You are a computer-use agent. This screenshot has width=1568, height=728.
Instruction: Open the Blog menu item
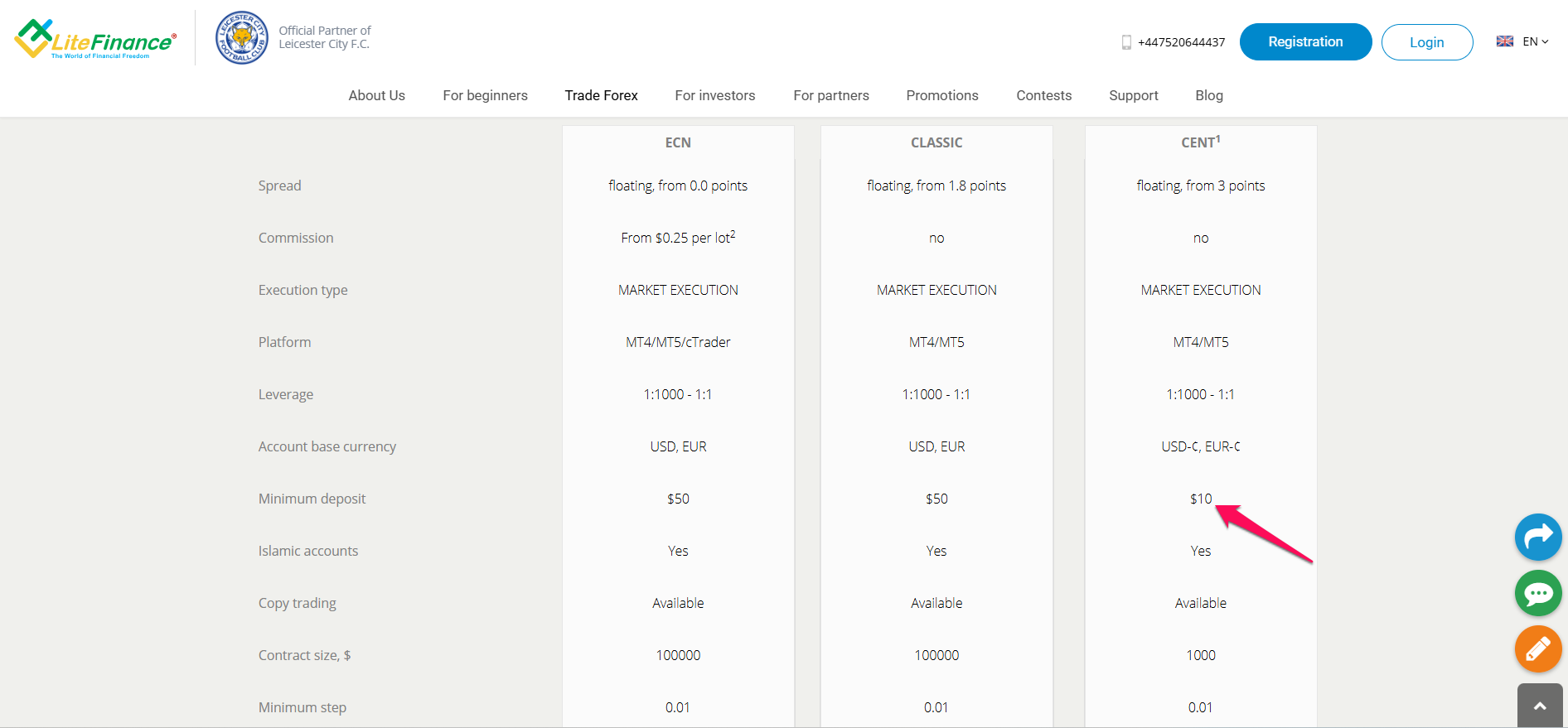pyautogui.click(x=1209, y=95)
